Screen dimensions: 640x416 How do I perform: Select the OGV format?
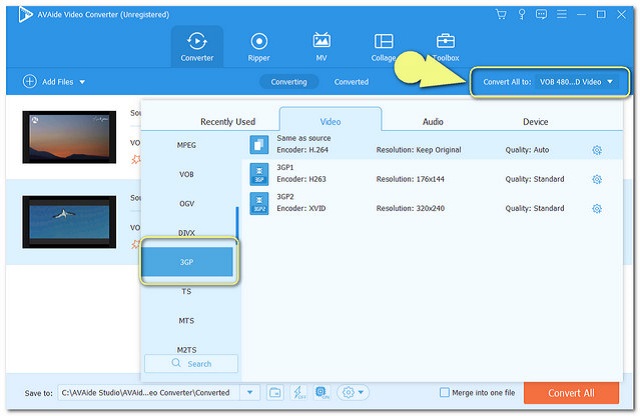coord(186,204)
